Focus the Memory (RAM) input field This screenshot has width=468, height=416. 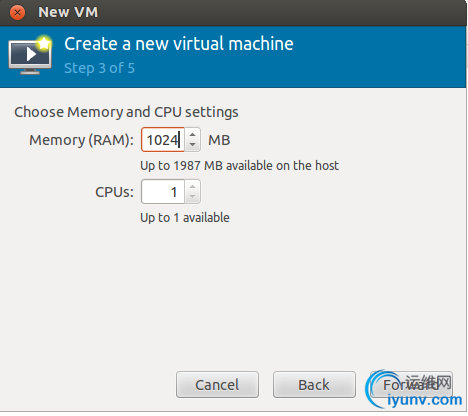tap(163, 140)
